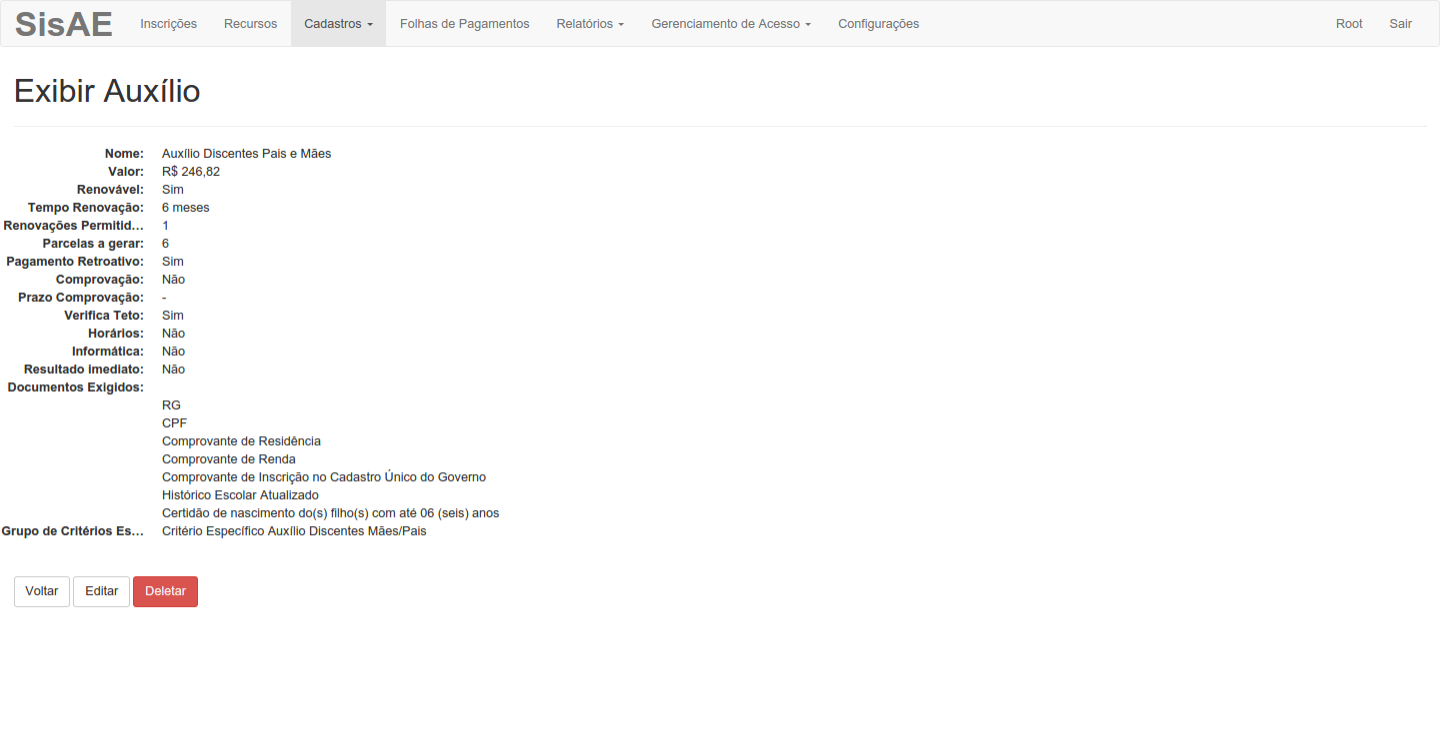Expand the Cadastros dropdown menu
This screenshot has height=742, width=1440.
(x=338, y=24)
